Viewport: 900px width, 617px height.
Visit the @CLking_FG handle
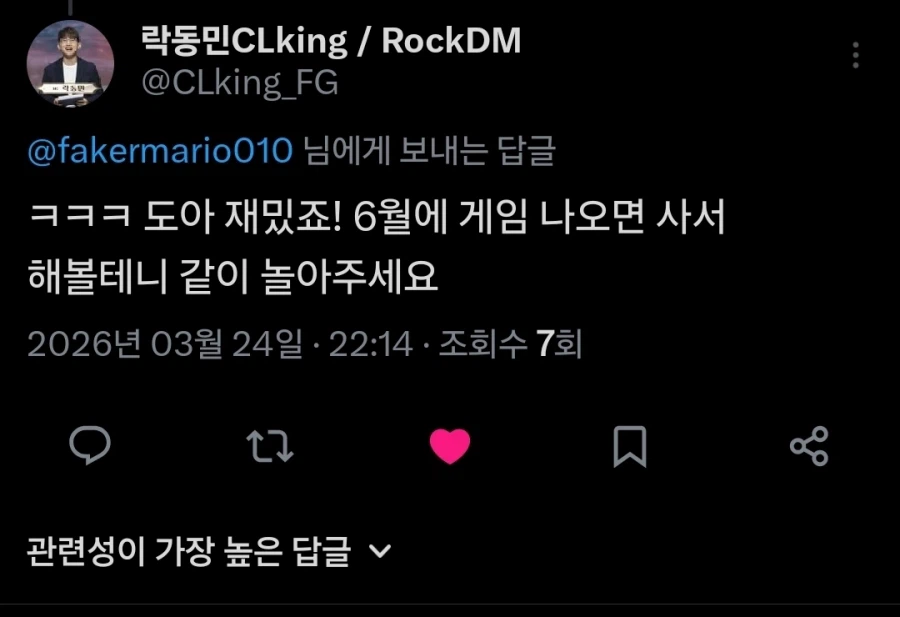[x=240, y=83]
